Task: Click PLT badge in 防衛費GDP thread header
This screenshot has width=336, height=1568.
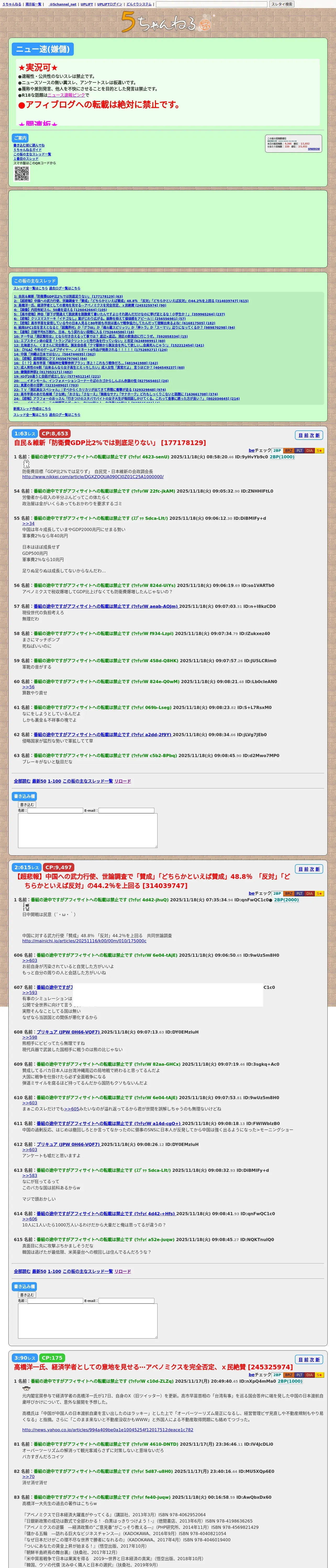Action: (x=299, y=451)
